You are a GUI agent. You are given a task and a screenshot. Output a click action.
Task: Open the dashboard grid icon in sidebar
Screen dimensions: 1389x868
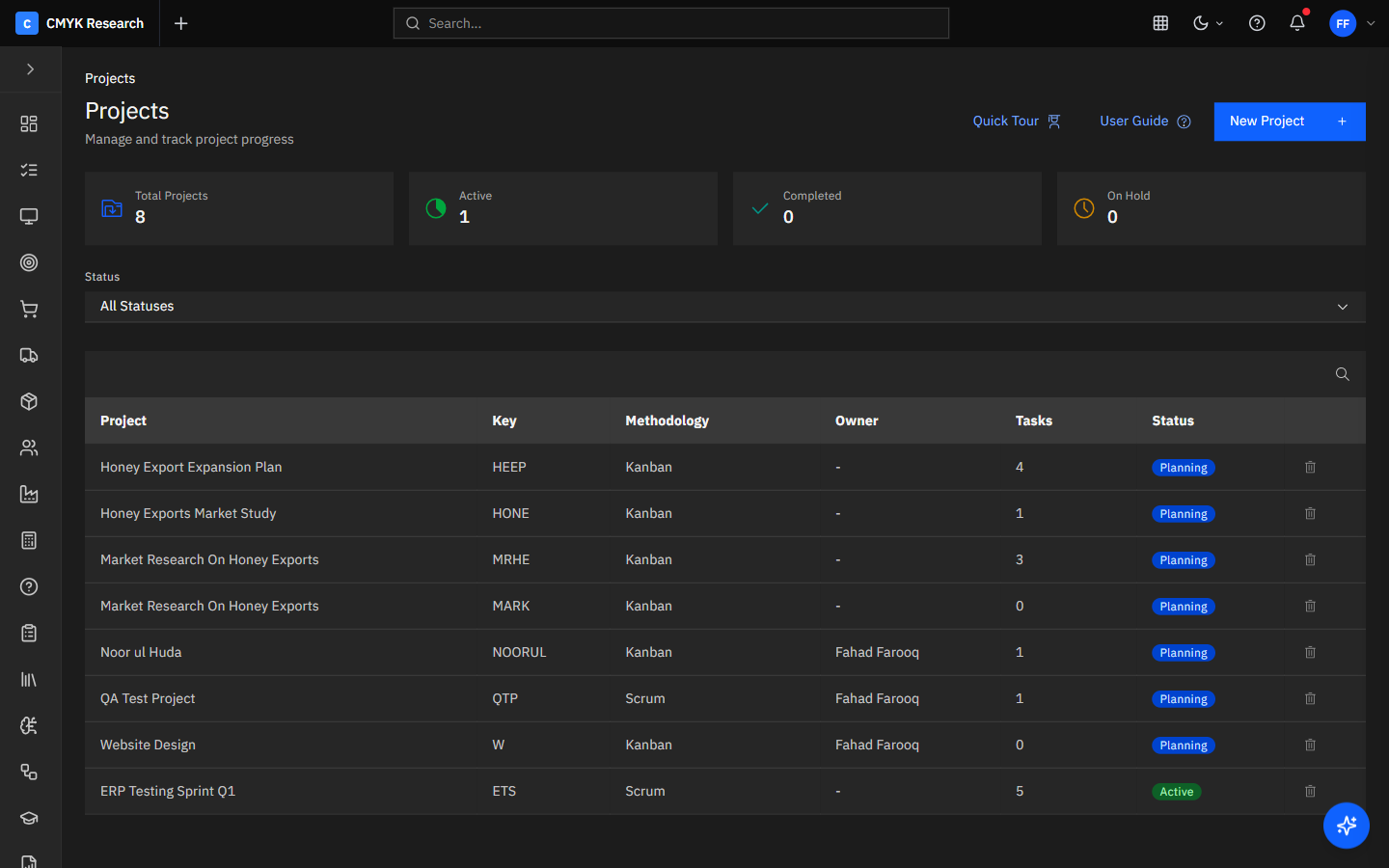(29, 123)
